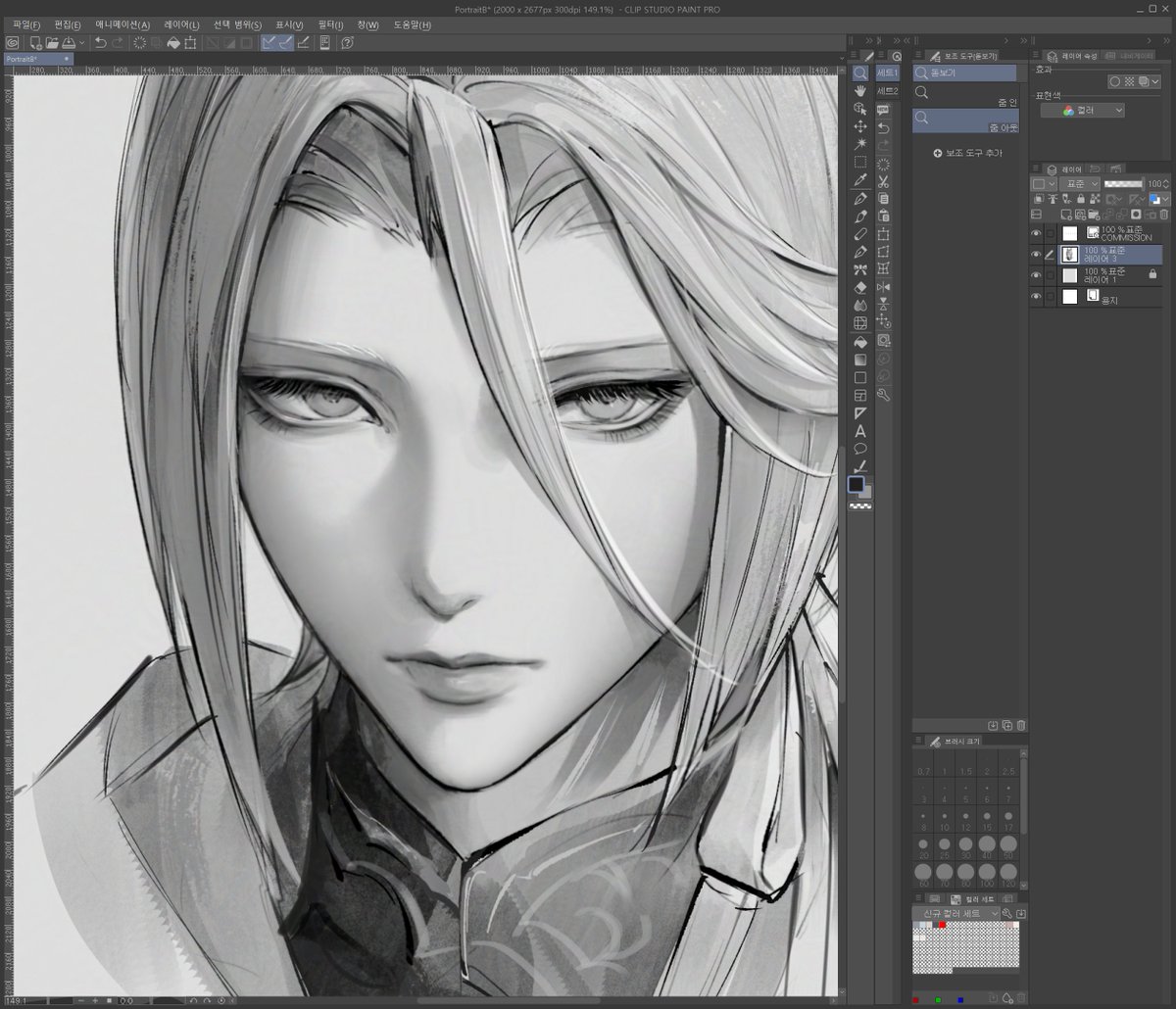1176x1009 pixels.
Task: Select the Auto select magic wand tool
Action: point(860,144)
